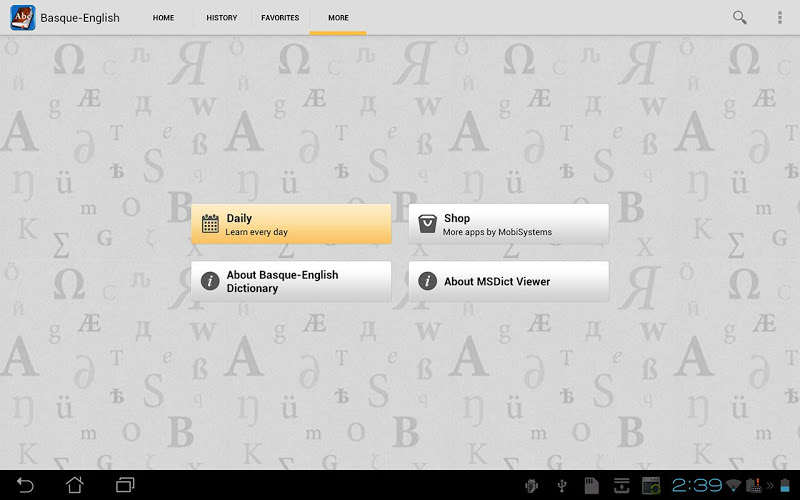Tap the download notification icon
This screenshot has height=500, width=800.
[621, 486]
